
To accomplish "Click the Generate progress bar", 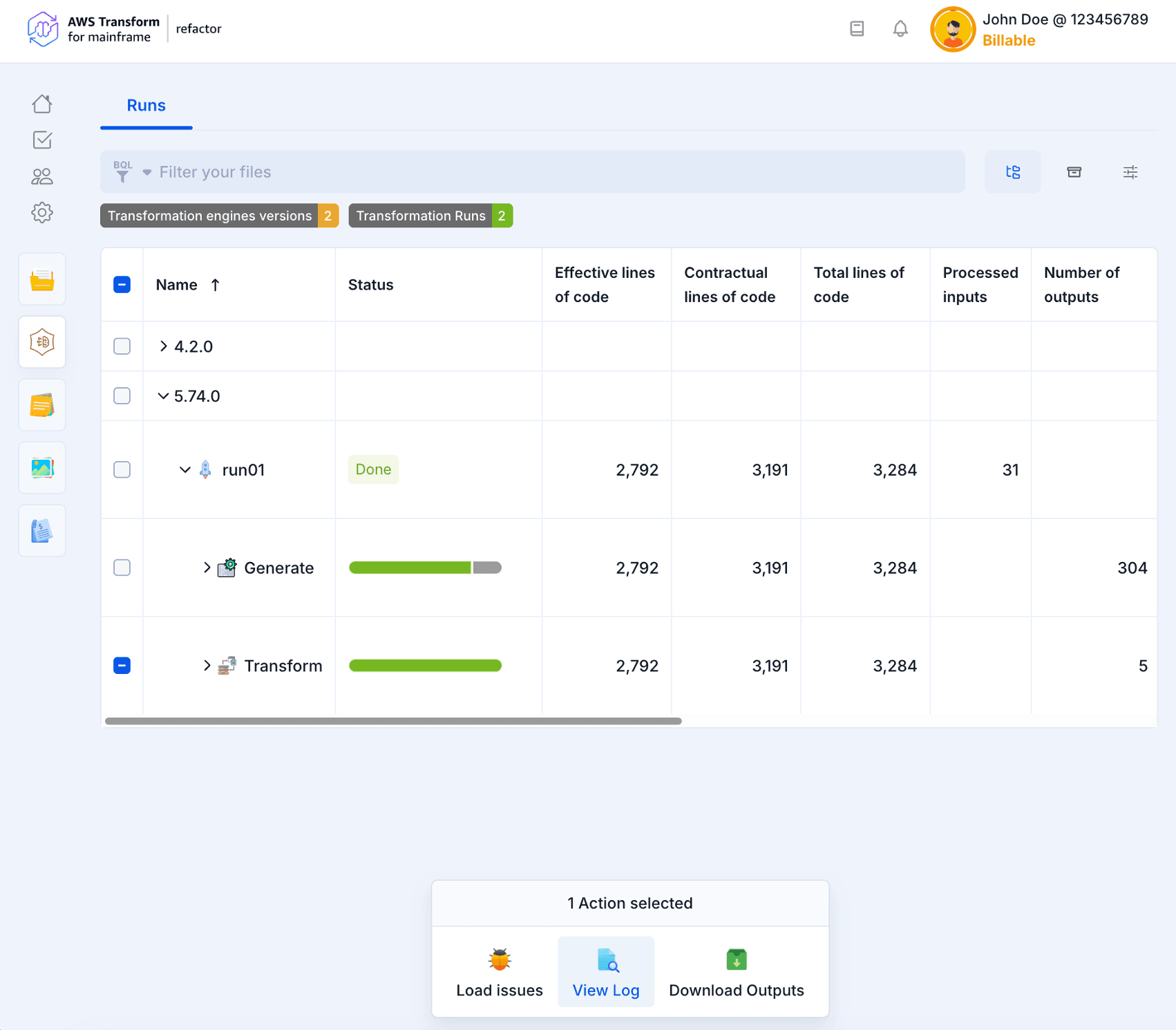I will coord(425,568).
